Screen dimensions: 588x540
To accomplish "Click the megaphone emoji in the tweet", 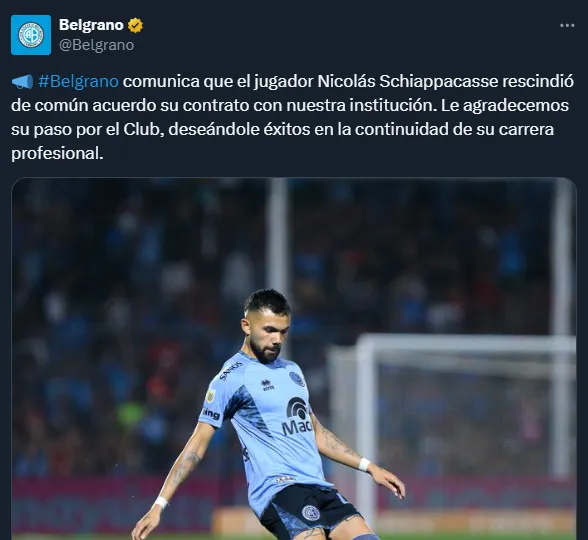I will point(22,81).
